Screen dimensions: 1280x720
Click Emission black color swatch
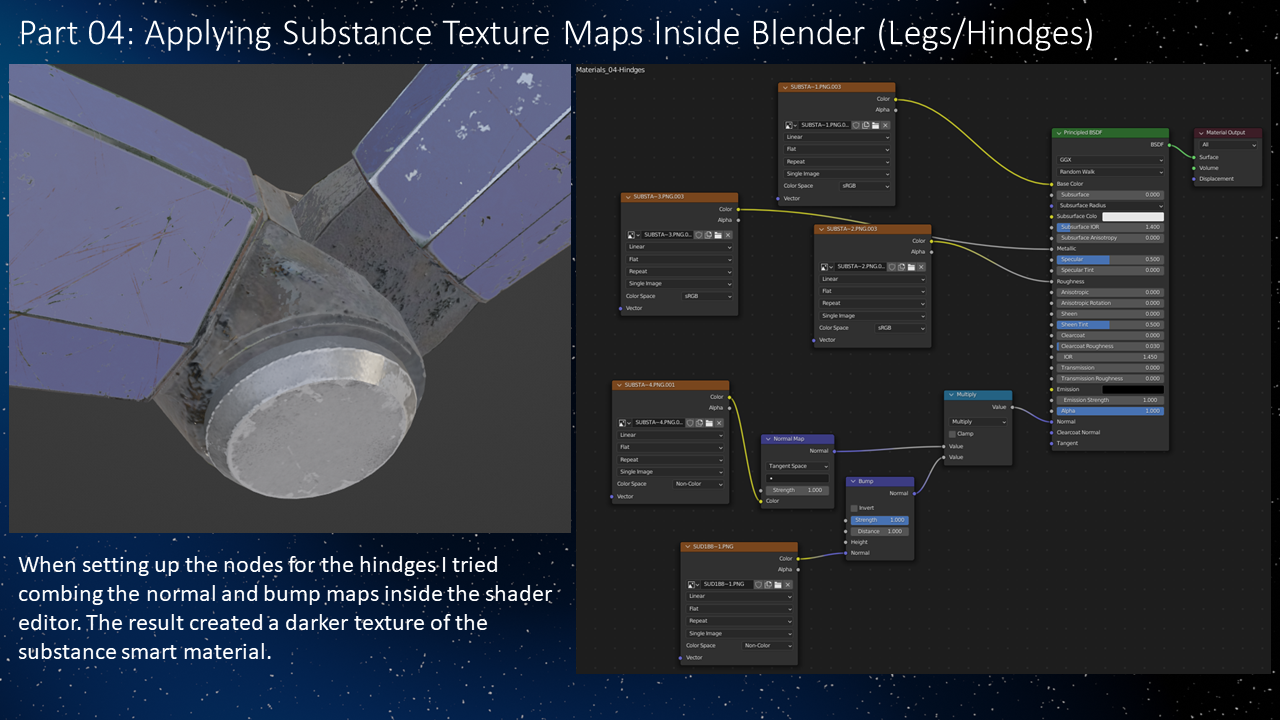[x=1133, y=389]
